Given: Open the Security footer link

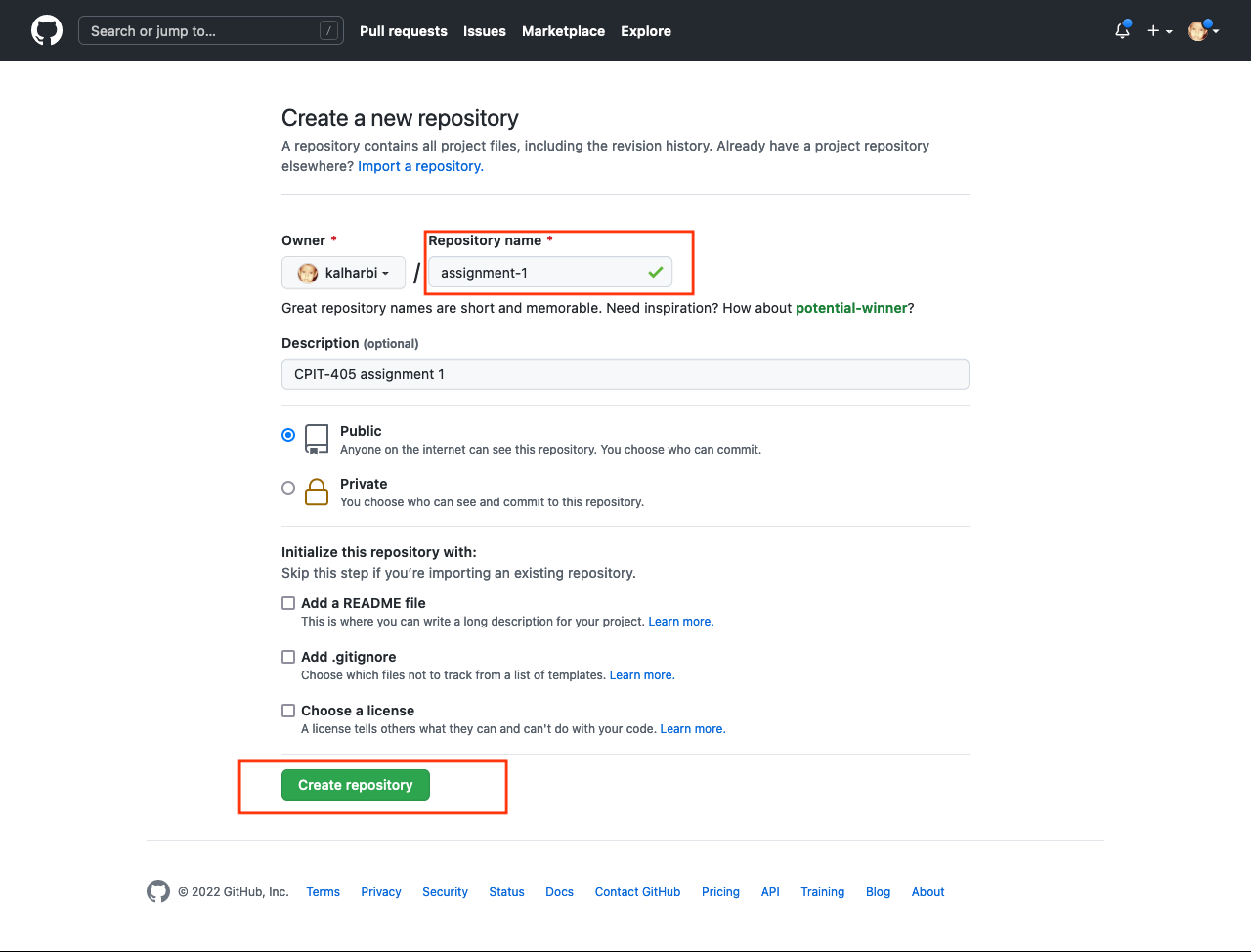Looking at the screenshot, I should click(445, 892).
